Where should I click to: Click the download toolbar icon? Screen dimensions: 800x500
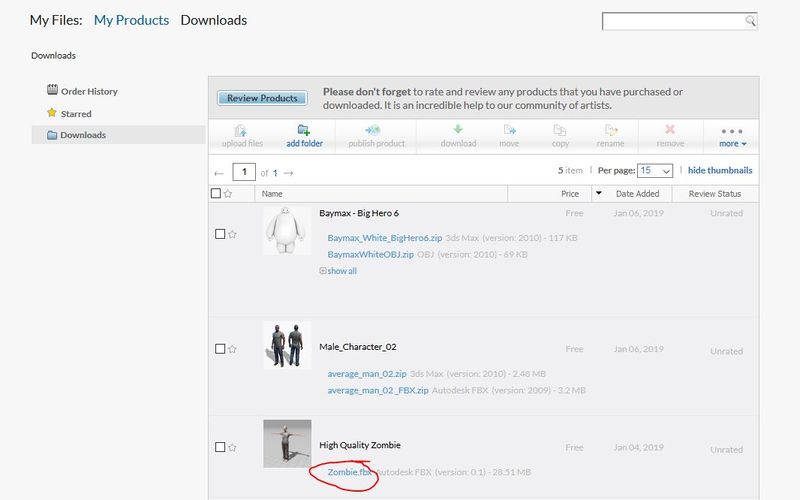pos(458,129)
